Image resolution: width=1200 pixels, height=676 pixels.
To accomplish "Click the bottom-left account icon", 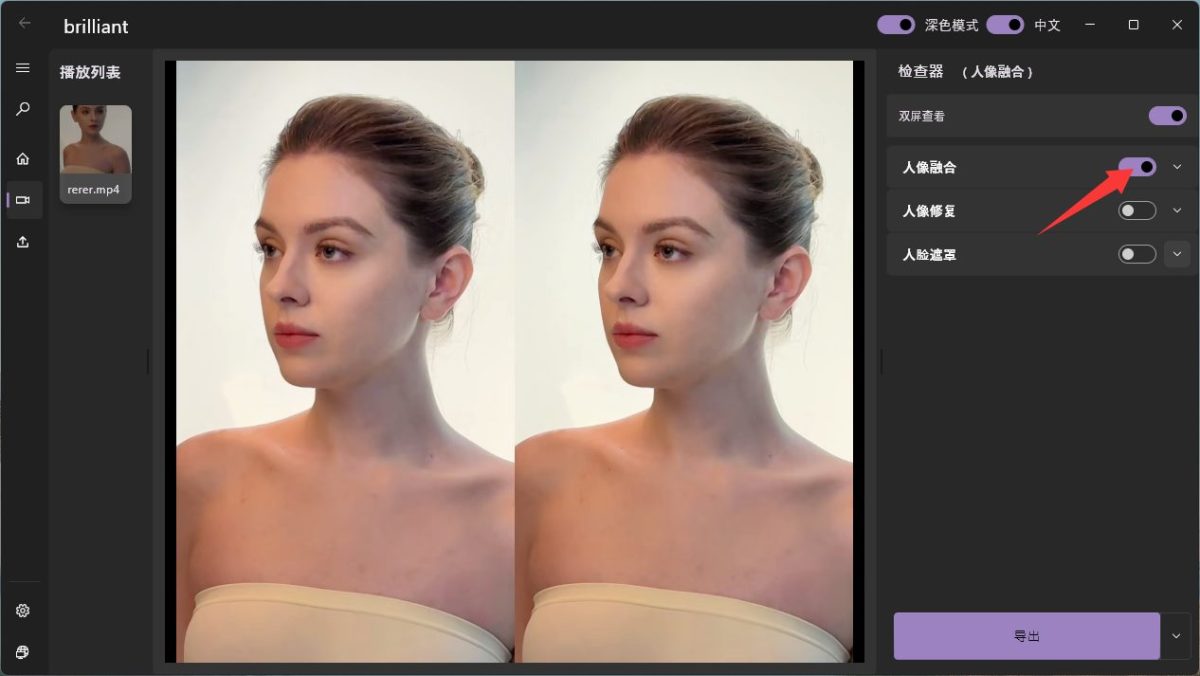I will 22,652.
